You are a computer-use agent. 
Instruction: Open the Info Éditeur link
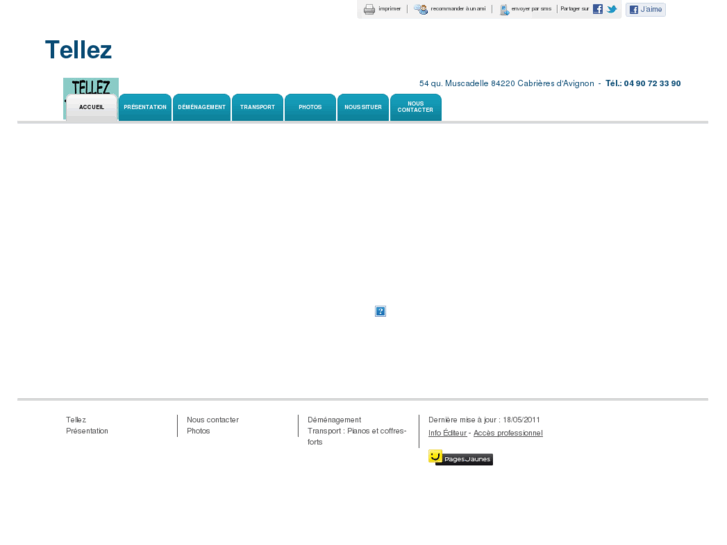[447, 433]
